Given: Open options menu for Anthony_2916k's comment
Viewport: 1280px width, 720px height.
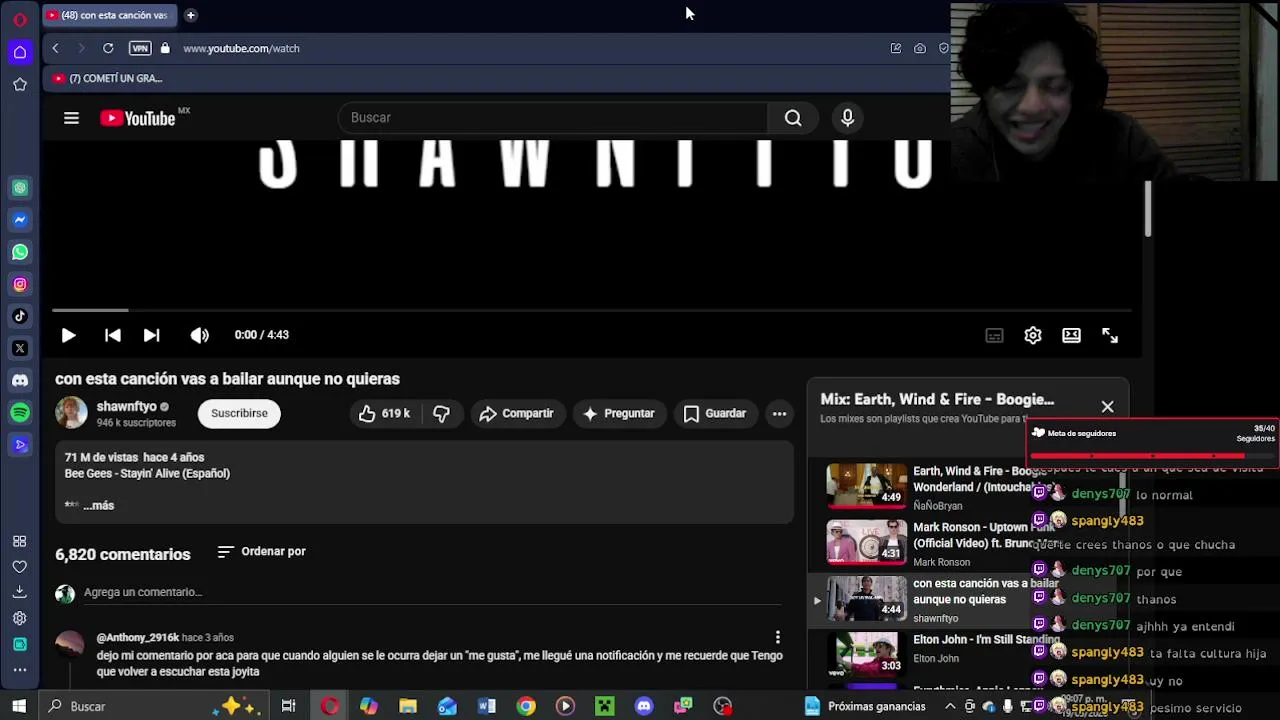Looking at the screenshot, I should coord(777,637).
